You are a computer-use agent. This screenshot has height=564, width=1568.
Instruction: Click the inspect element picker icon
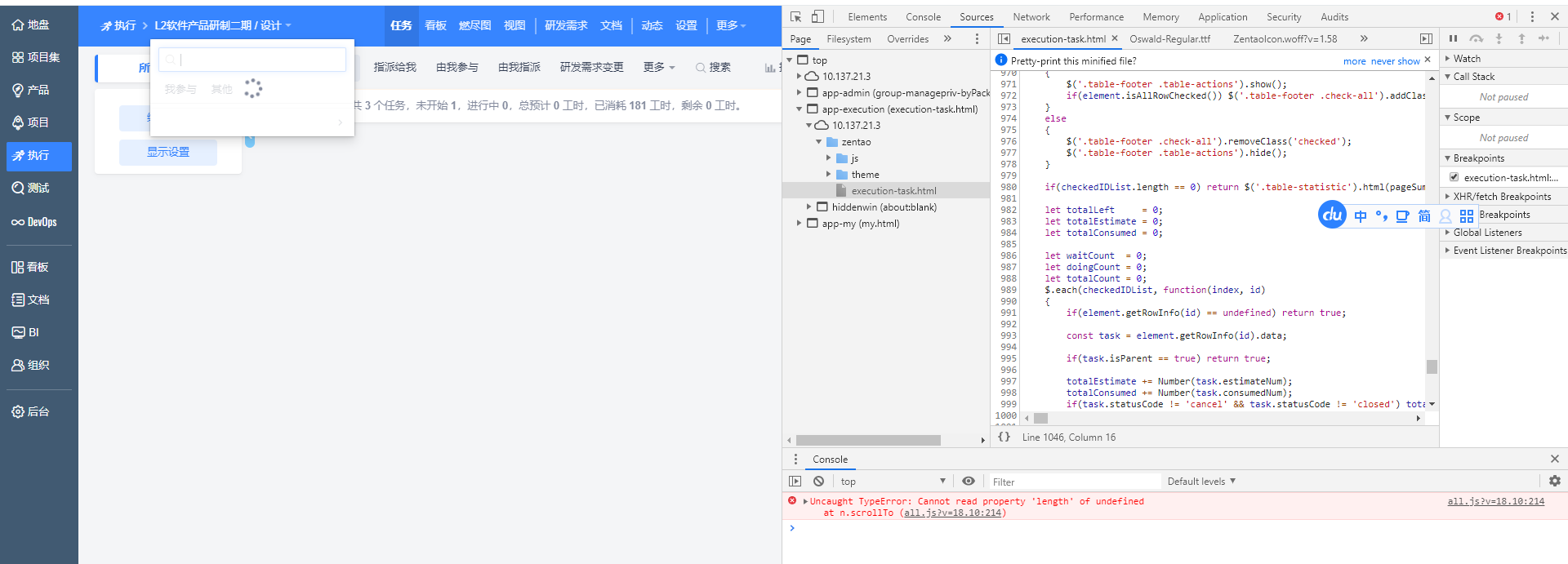click(795, 16)
